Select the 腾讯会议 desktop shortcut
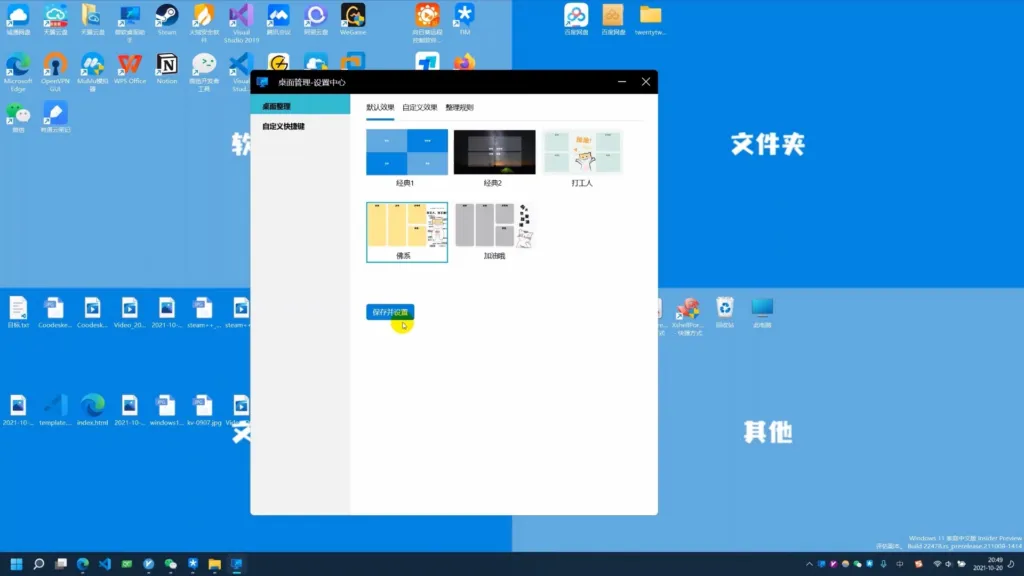Screen dimensions: 1024x576 pyautogui.click(x=278, y=20)
